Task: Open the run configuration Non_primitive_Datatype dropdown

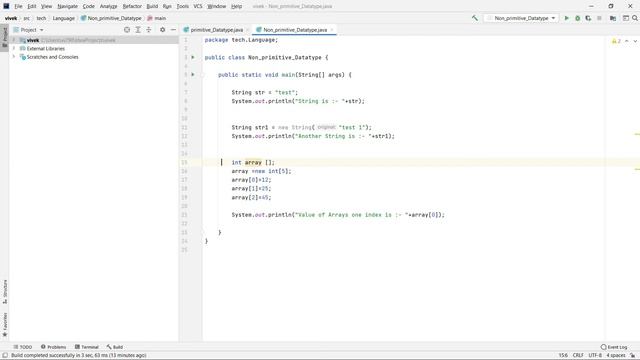Action: pos(521,18)
